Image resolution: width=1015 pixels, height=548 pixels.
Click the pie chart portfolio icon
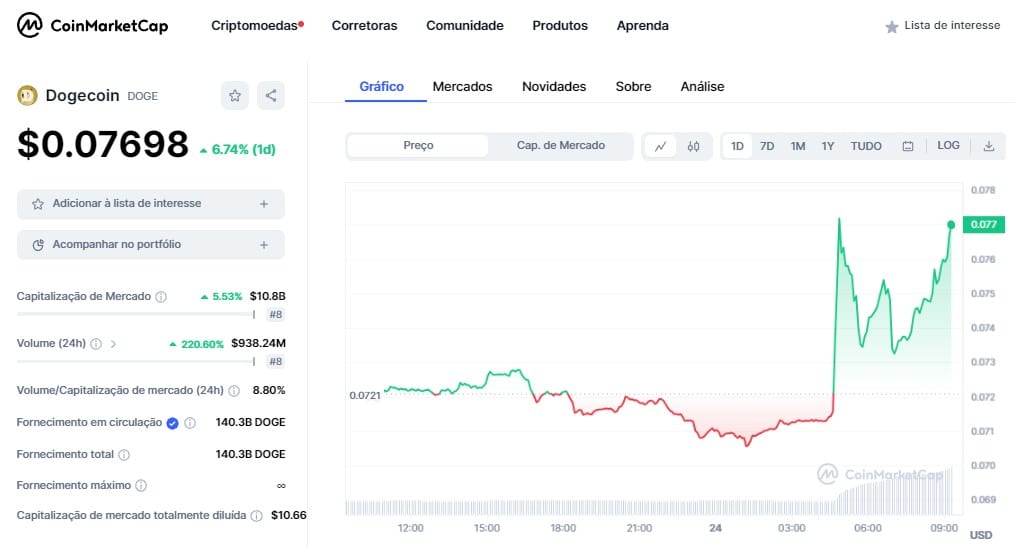[38, 245]
